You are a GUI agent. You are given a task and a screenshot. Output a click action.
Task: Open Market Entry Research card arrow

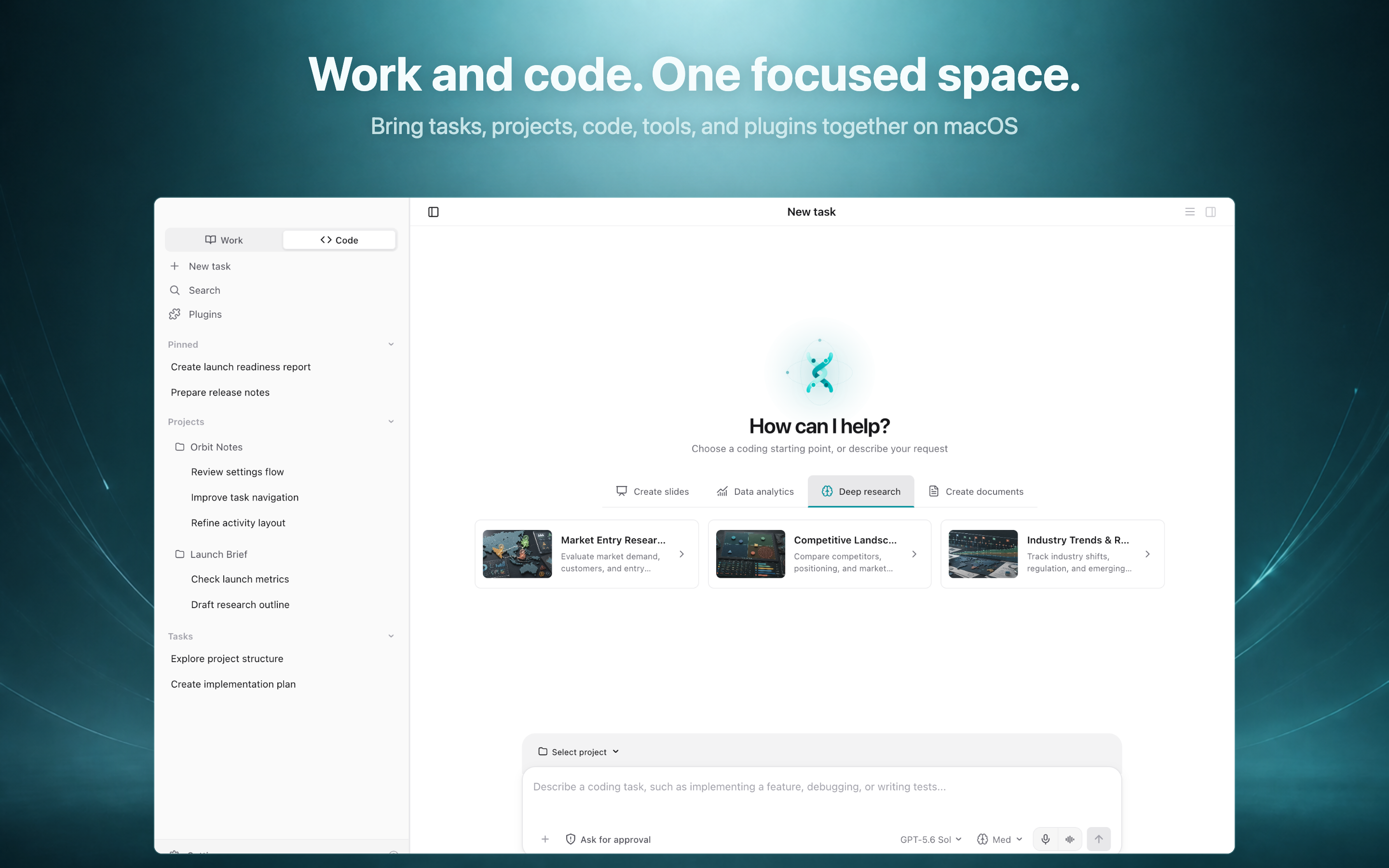point(681,554)
